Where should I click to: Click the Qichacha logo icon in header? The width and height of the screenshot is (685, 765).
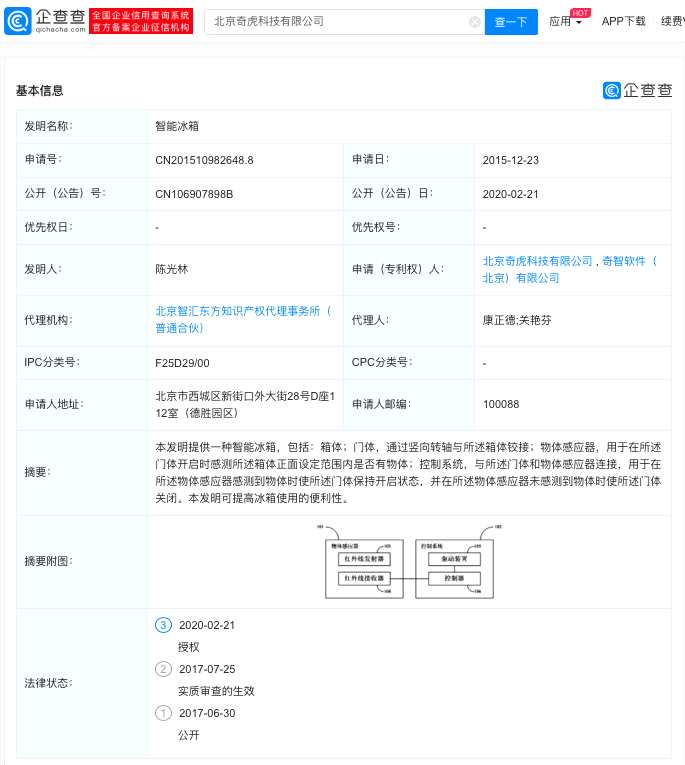tap(18, 21)
